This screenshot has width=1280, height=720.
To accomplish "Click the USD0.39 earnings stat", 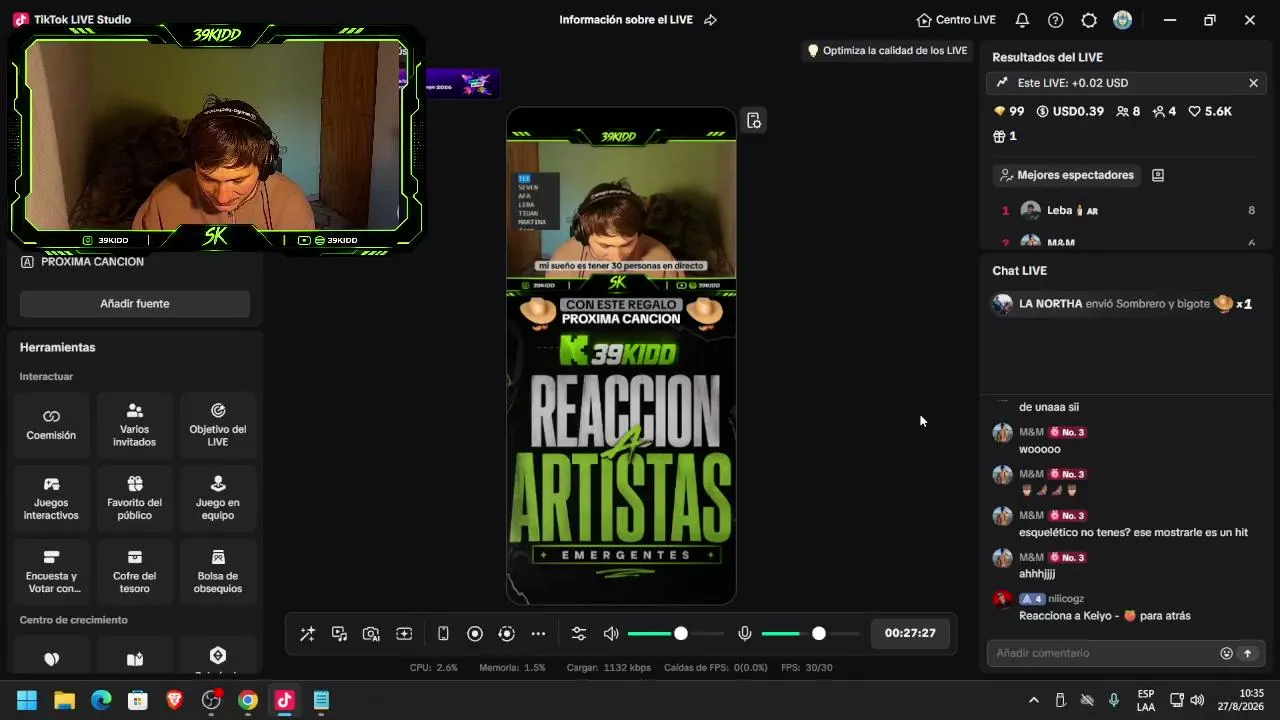I will click(x=1070, y=111).
